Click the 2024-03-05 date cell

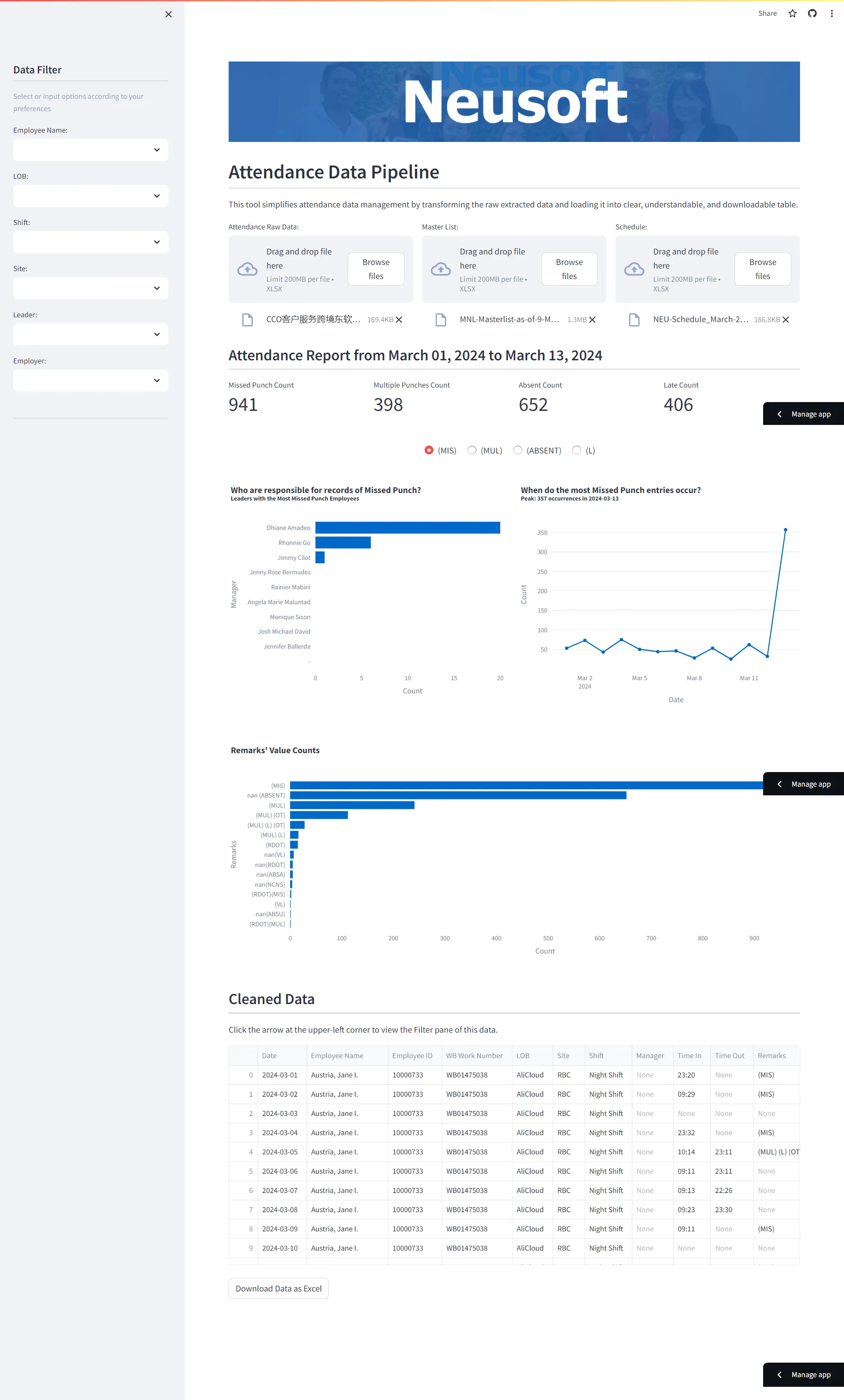point(282,1152)
